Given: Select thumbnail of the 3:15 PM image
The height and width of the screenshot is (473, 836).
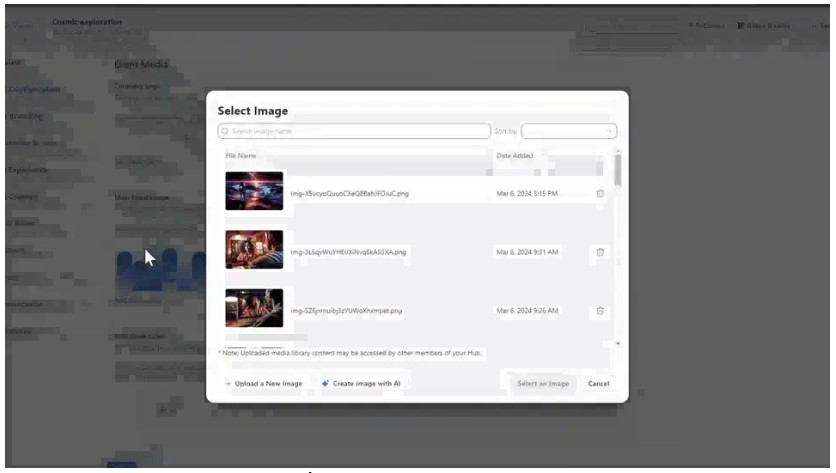Looking at the screenshot, I should coord(254,191).
